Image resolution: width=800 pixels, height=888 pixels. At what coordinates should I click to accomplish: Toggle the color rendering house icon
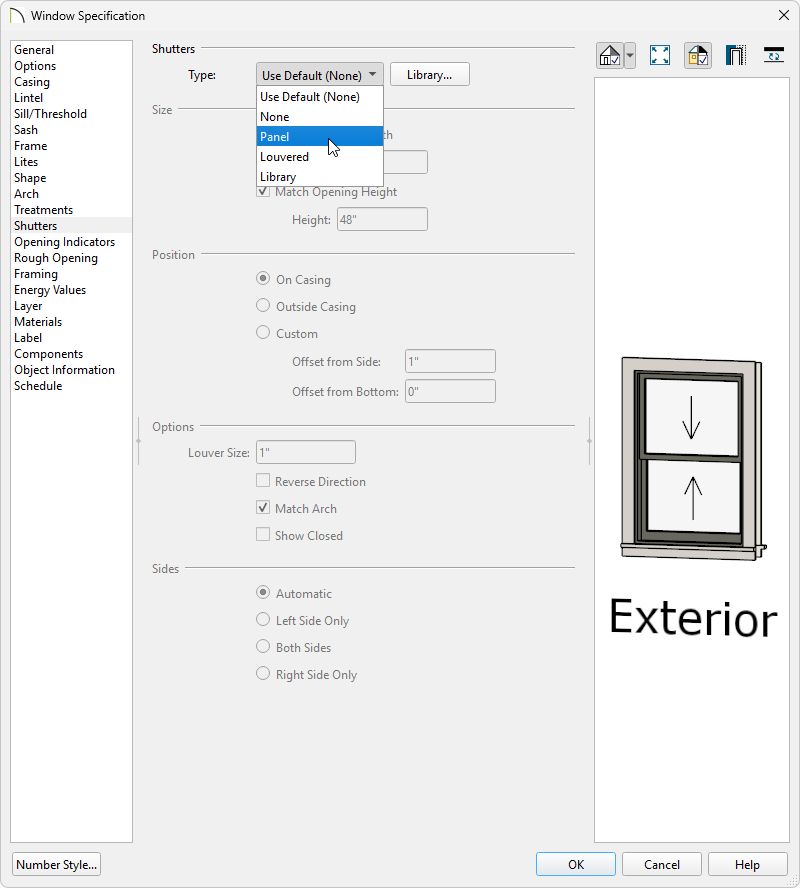[698, 56]
